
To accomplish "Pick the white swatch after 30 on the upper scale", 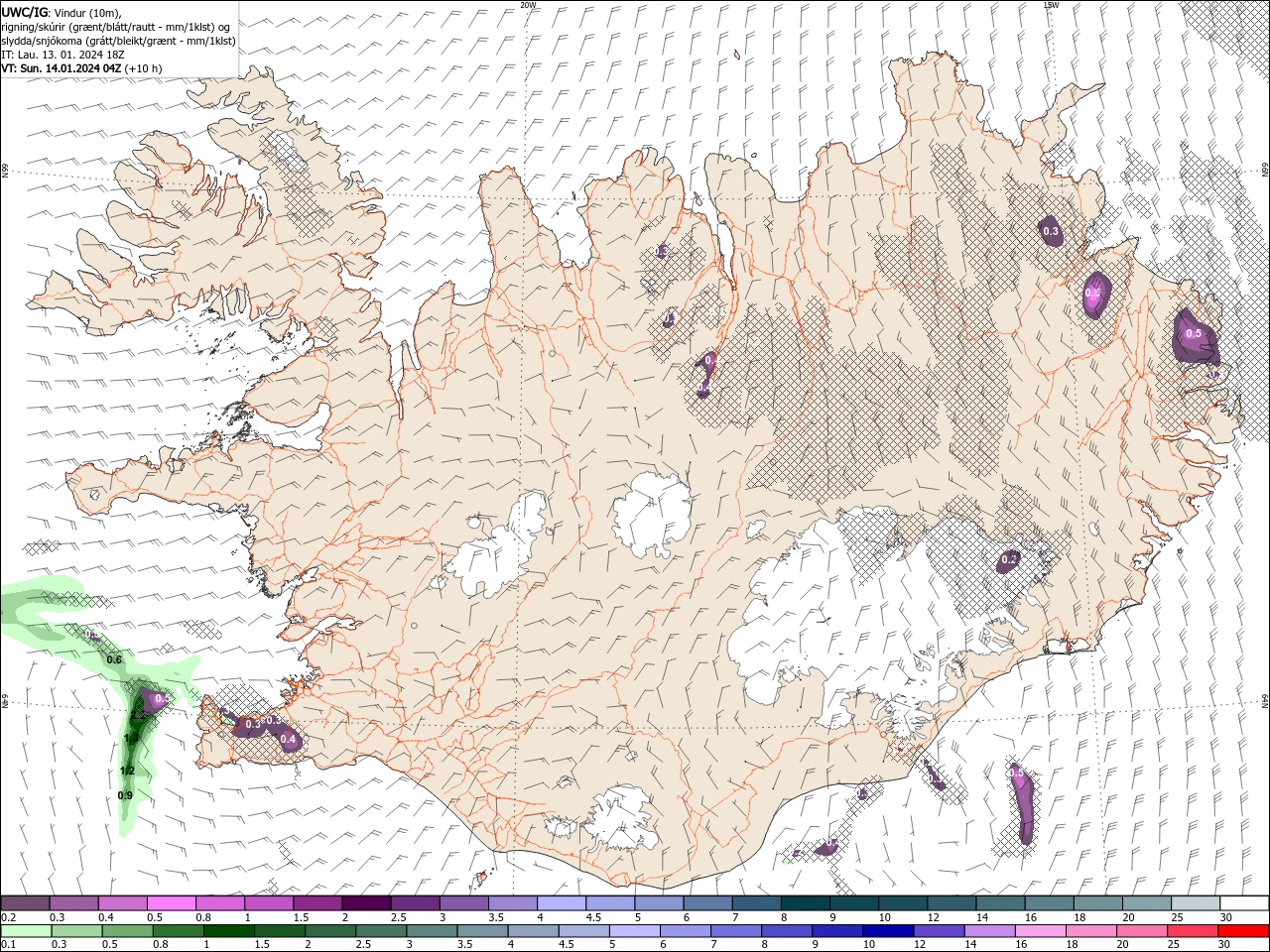I will (1243, 902).
